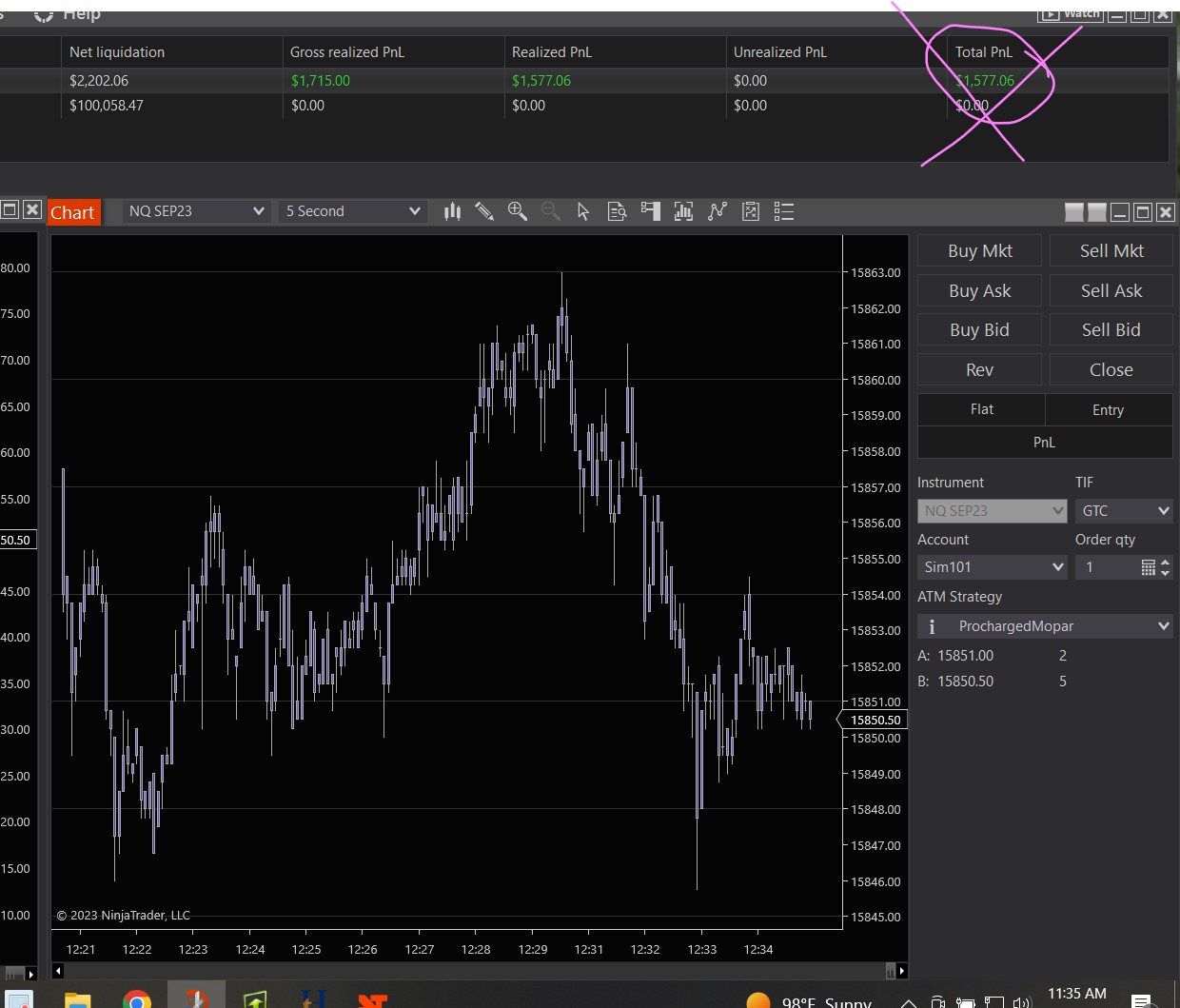Expand the ProchargedMopar ATM Strategy dropdown

[x=1044, y=626]
